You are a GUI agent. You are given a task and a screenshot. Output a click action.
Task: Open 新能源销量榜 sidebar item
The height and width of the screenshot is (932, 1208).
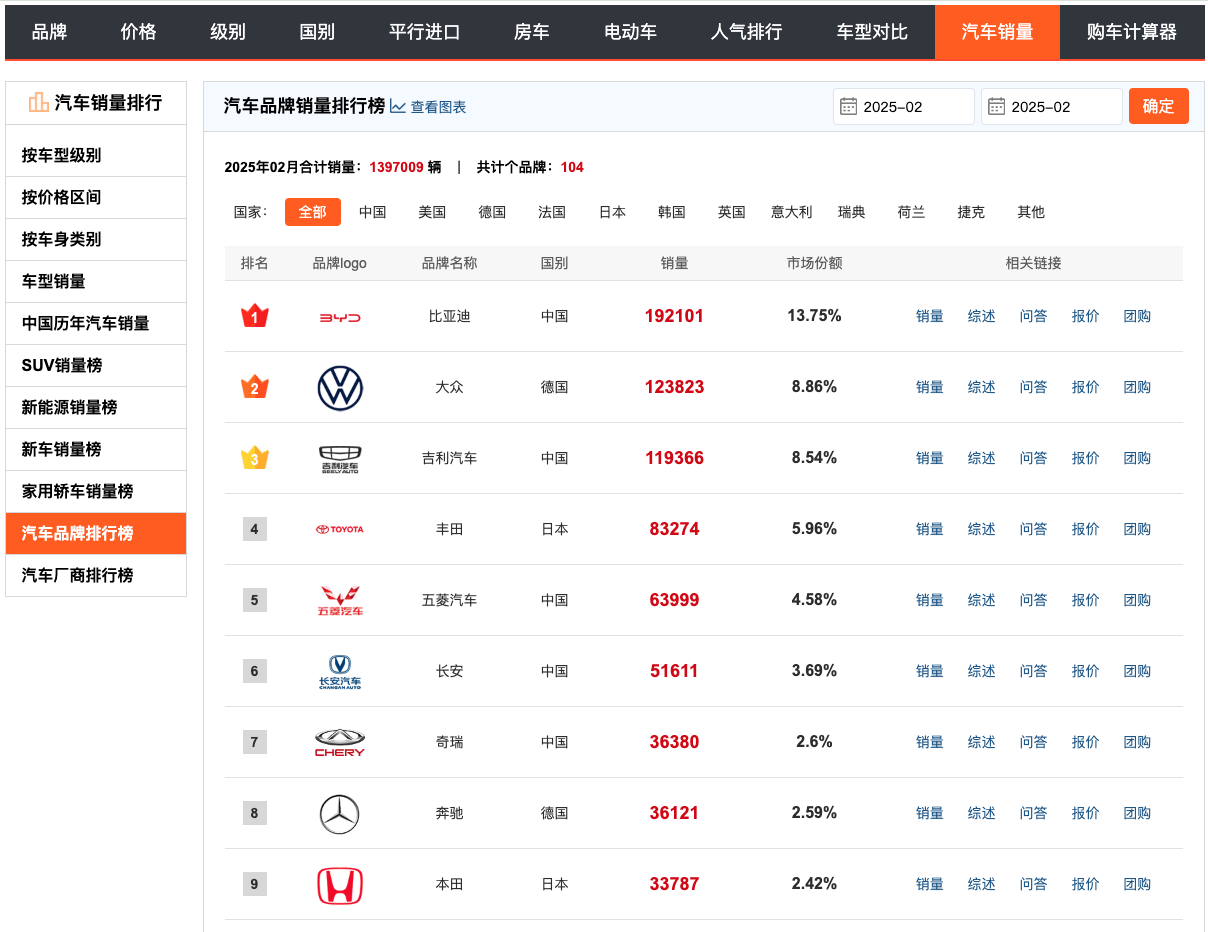96,407
